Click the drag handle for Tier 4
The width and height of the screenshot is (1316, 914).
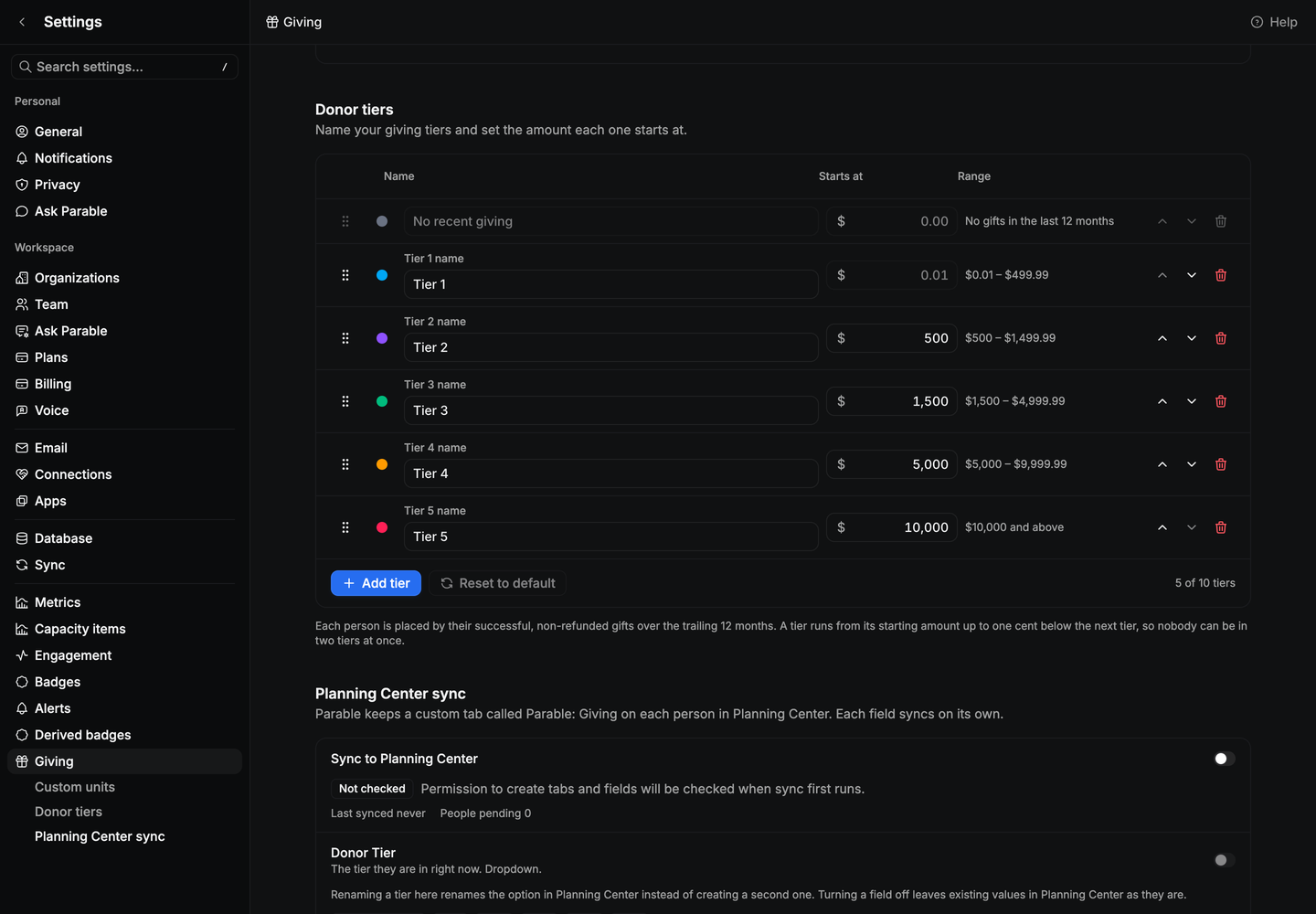345,464
